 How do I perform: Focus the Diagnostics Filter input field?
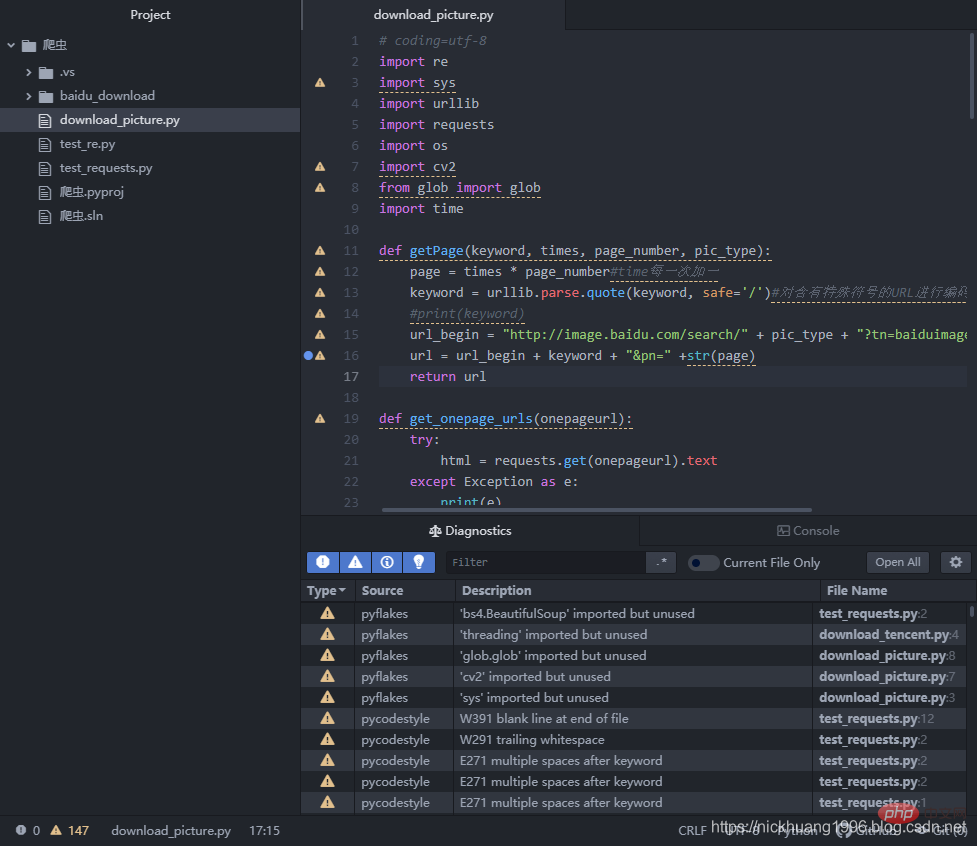[x=546, y=562]
